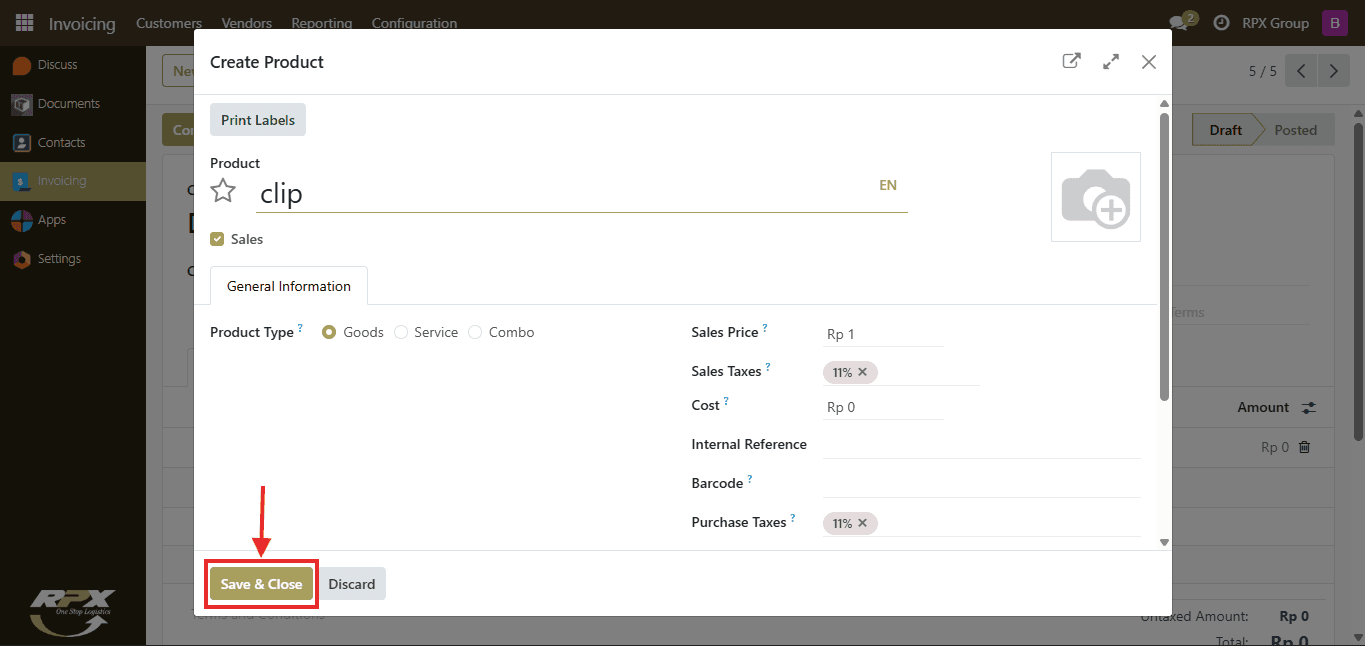Toggle the Sales checkbox

click(x=217, y=239)
